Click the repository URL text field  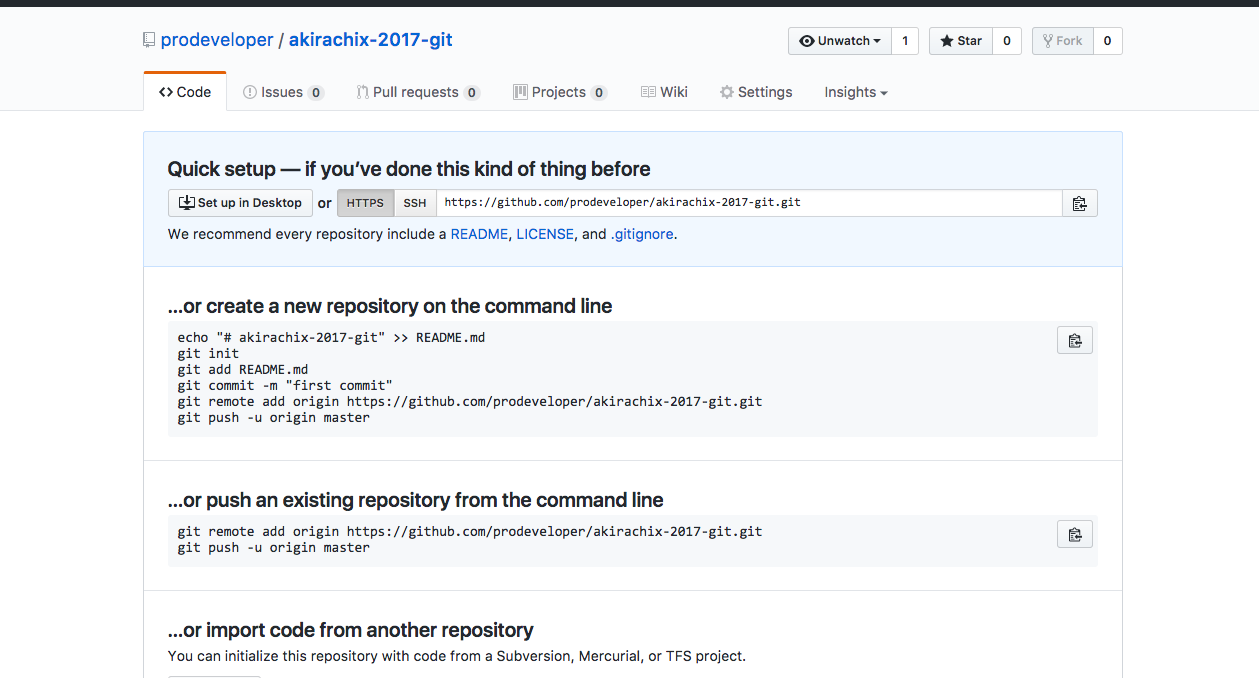click(x=748, y=203)
